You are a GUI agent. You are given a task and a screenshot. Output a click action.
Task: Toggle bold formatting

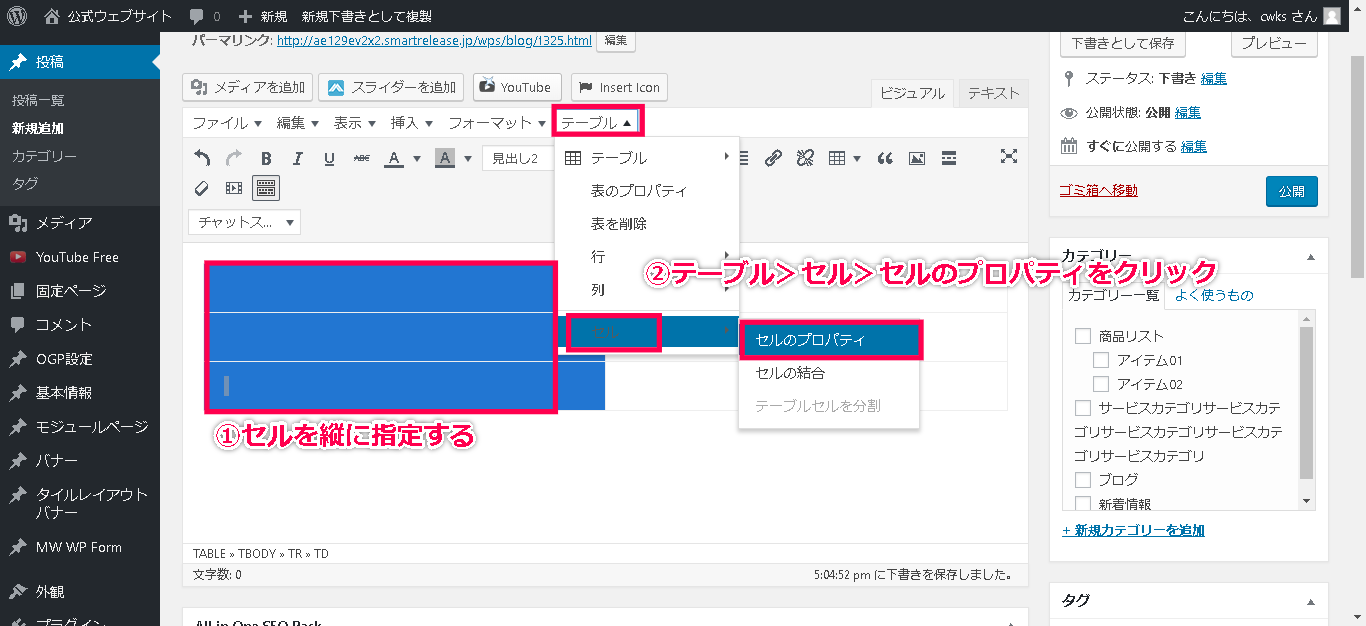click(266, 158)
